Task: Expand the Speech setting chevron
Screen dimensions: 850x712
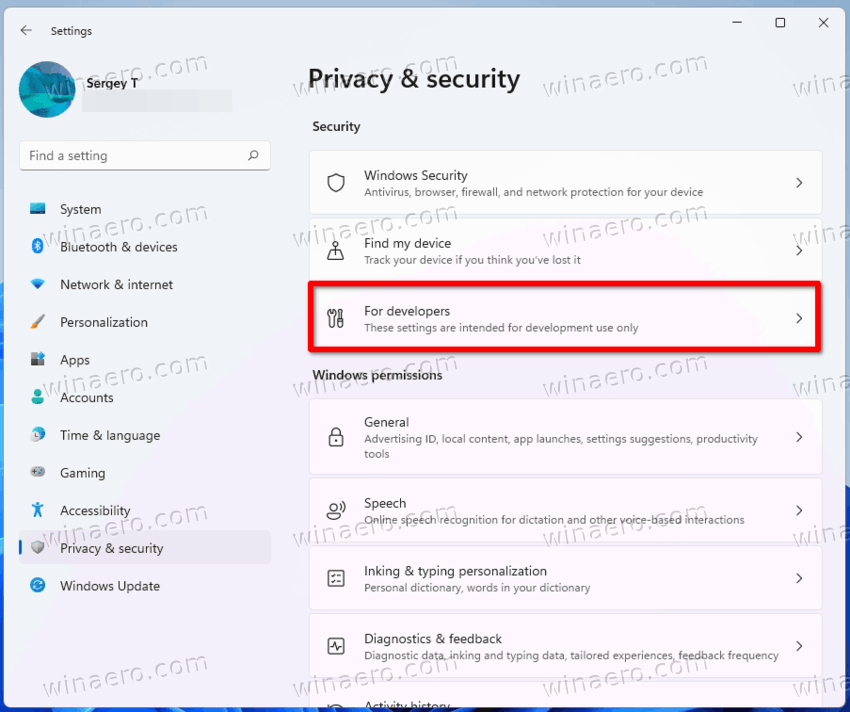Action: [x=799, y=510]
